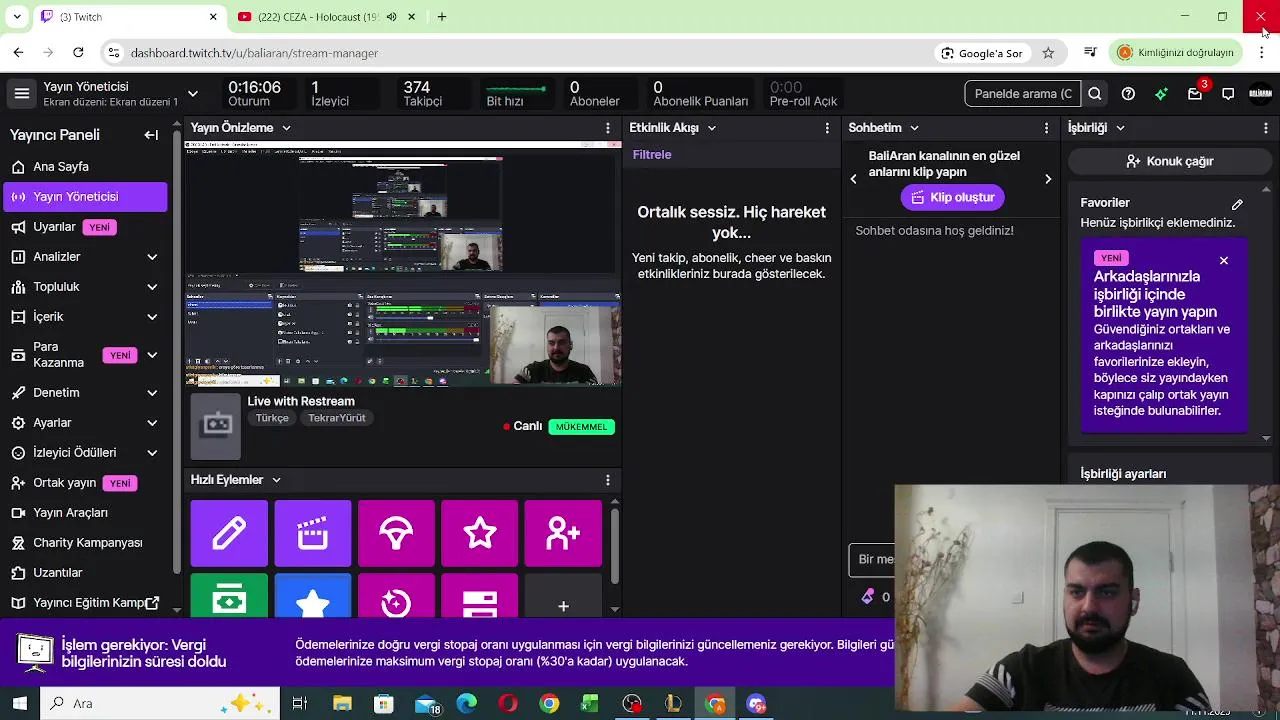Expand the Yayın Yöneticisi layout dropdown
The height and width of the screenshot is (720, 1280).
pos(193,94)
